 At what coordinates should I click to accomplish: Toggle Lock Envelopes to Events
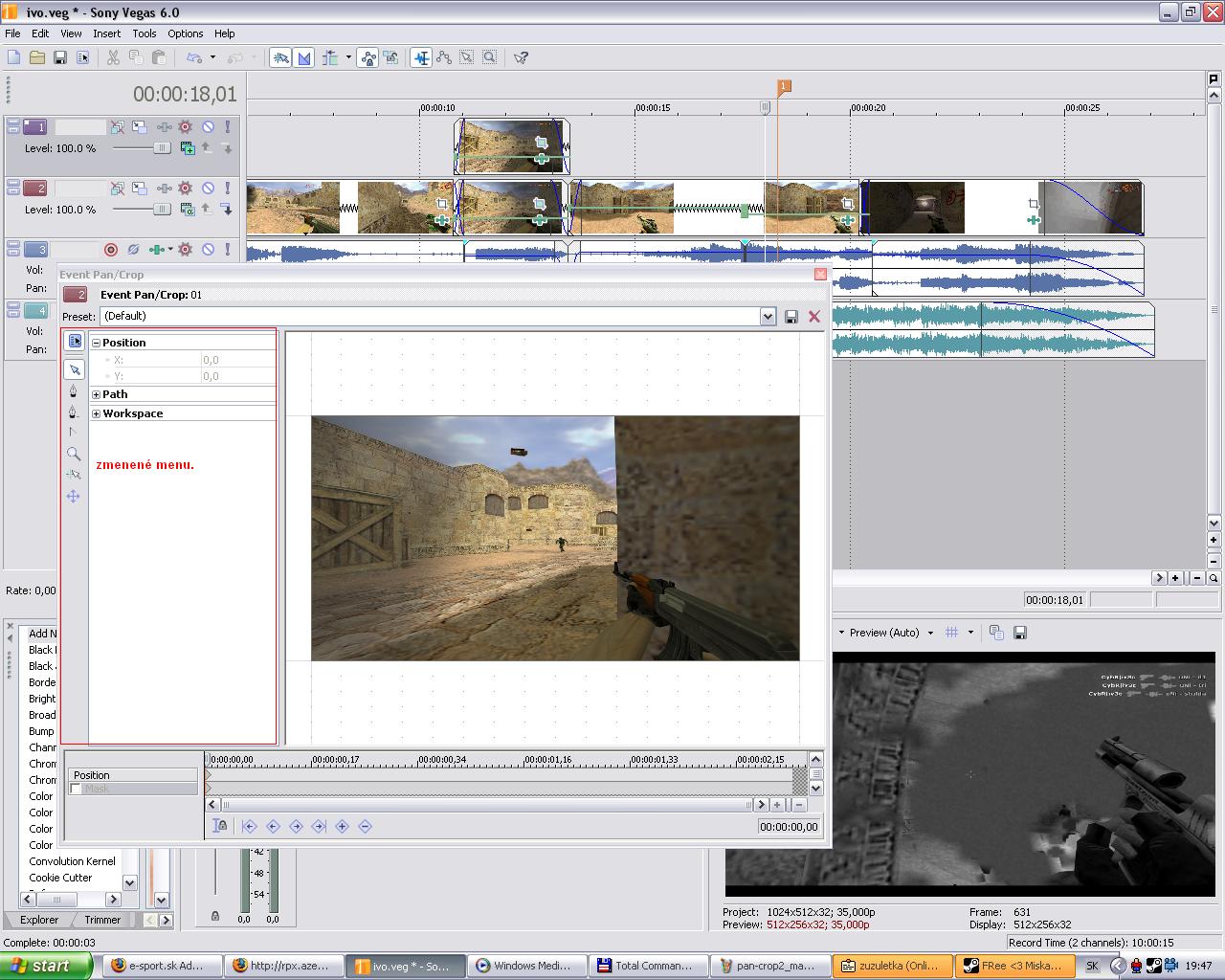pyautogui.click(x=368, y=57)
